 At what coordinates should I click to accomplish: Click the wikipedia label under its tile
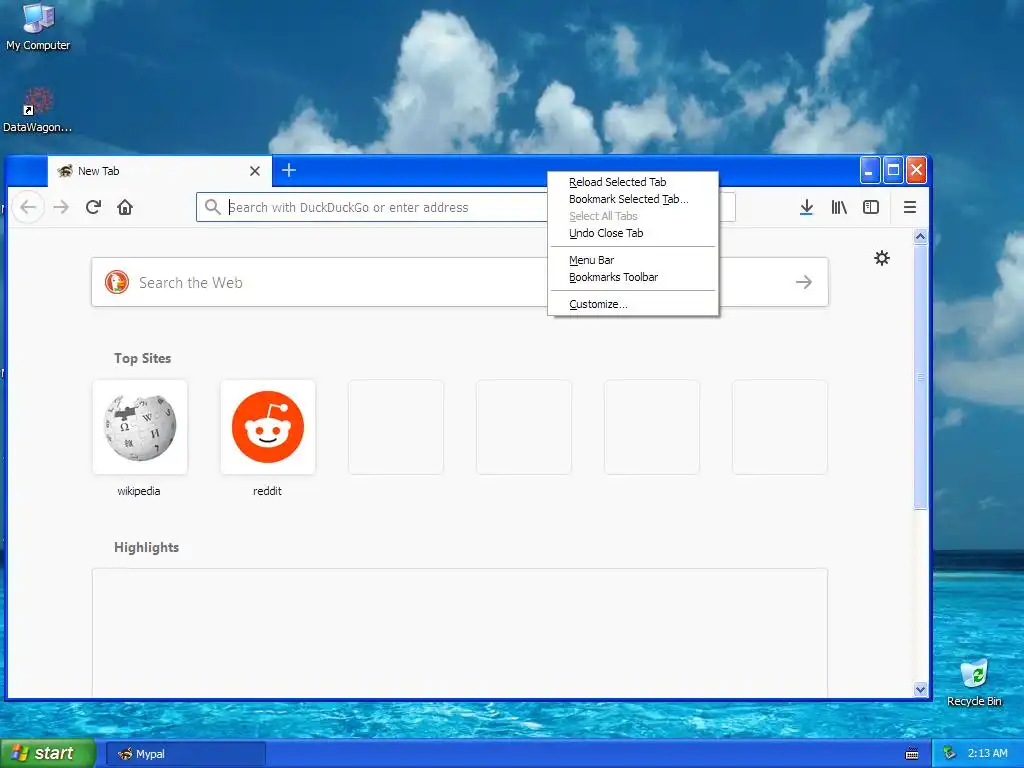138,491
